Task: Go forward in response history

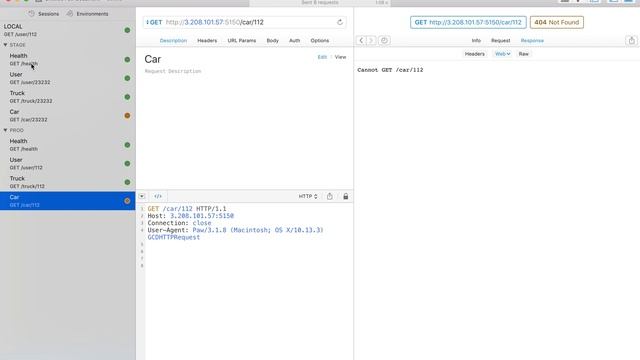Action: point(371,40)
